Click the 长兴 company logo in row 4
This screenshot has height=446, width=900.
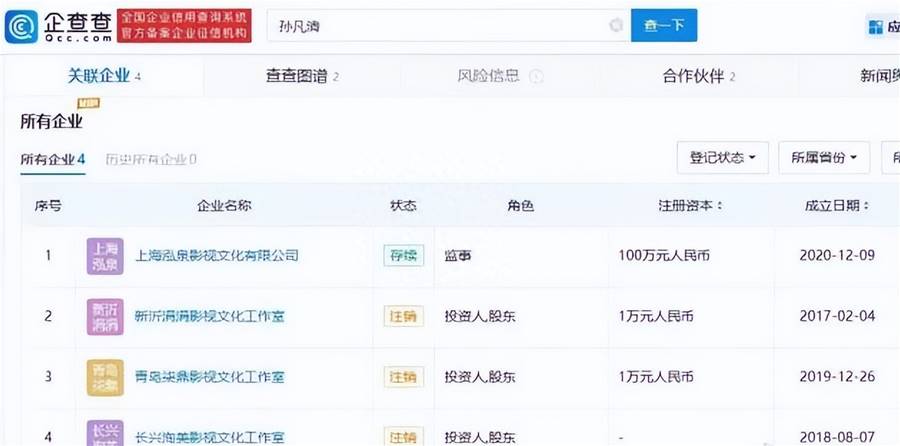click(105, 433)
